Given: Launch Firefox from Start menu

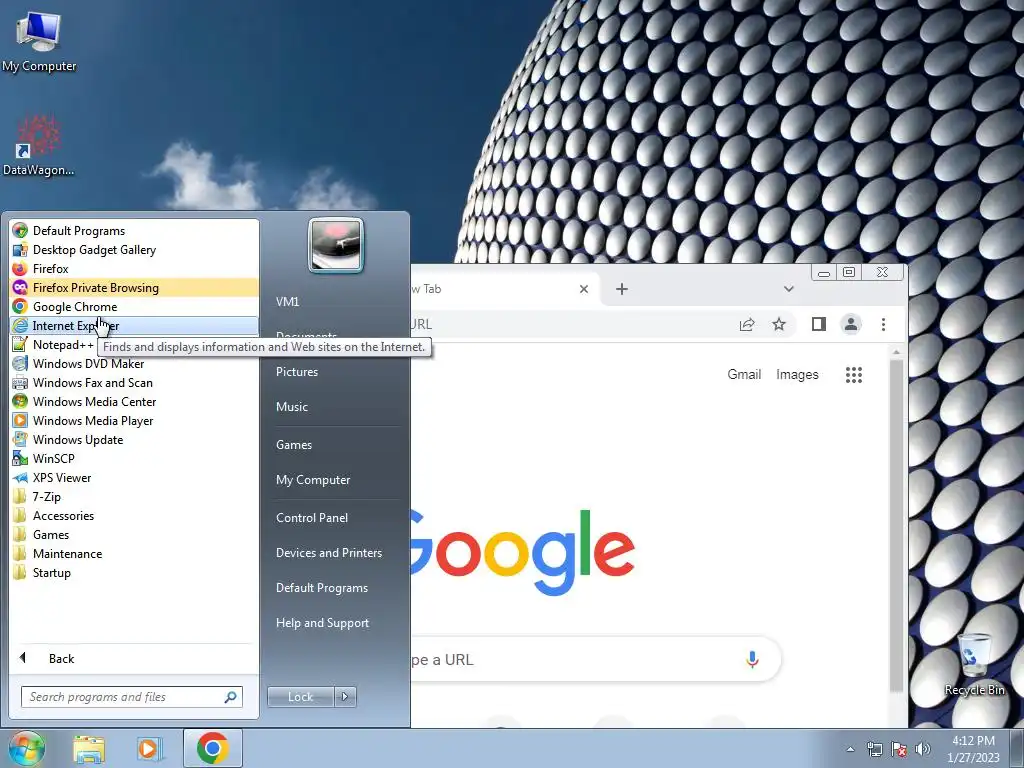Looking at the screenshot, I should tap(134, 268).
